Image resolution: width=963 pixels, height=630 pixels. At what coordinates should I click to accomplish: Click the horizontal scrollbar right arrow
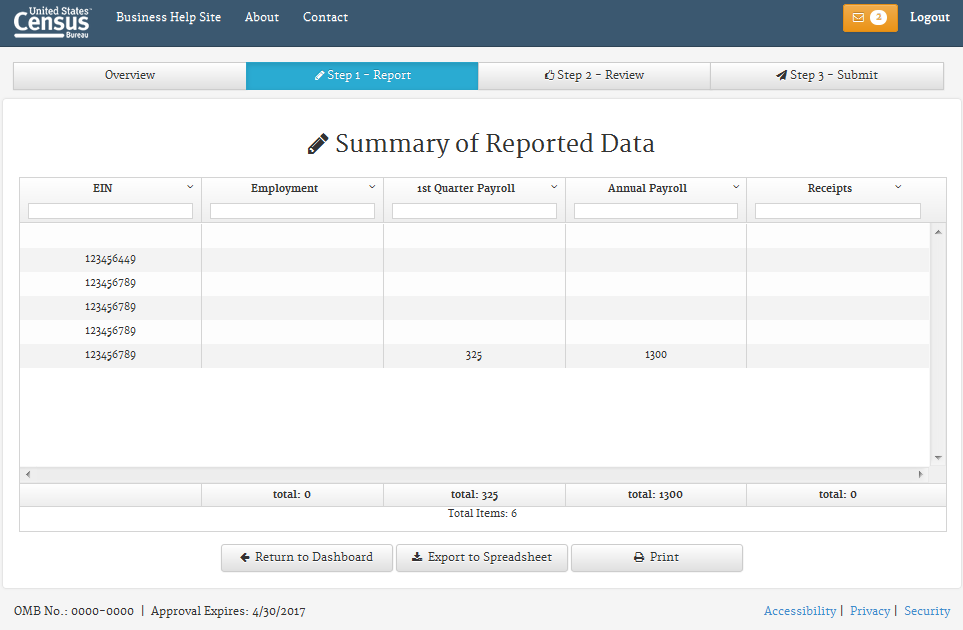(921, 475)
